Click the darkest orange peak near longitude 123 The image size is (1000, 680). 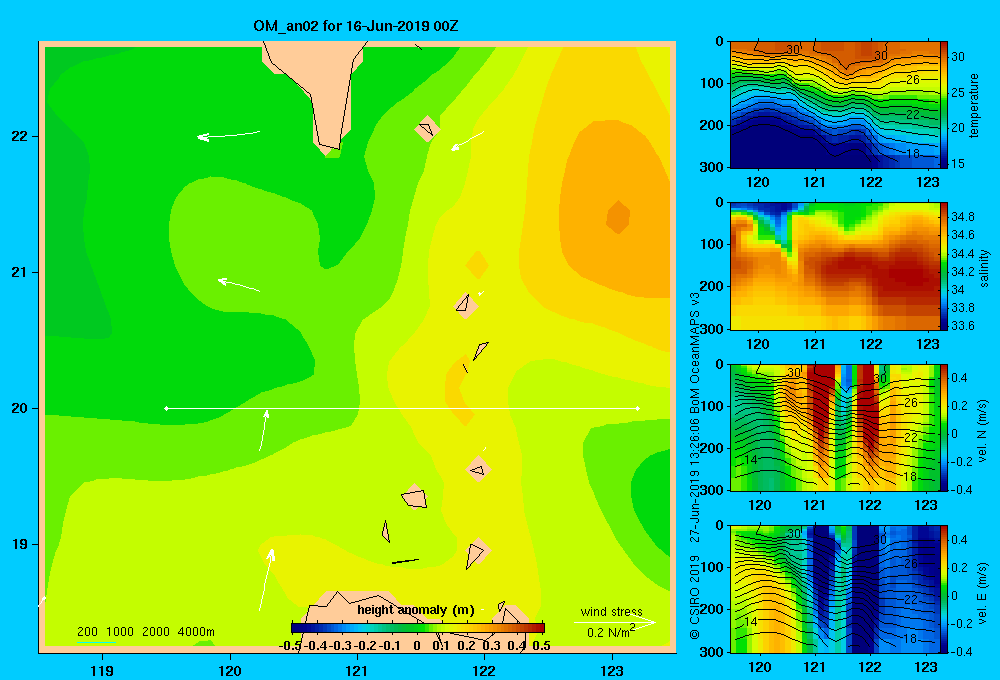click(x=618, y=218)
